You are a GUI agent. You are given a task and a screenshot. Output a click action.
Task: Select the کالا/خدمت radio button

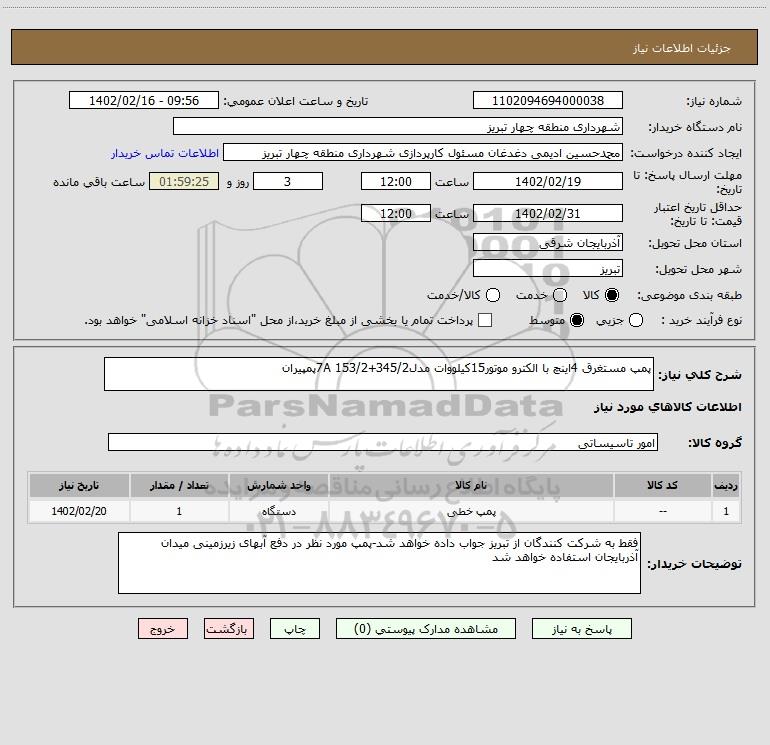493,295
